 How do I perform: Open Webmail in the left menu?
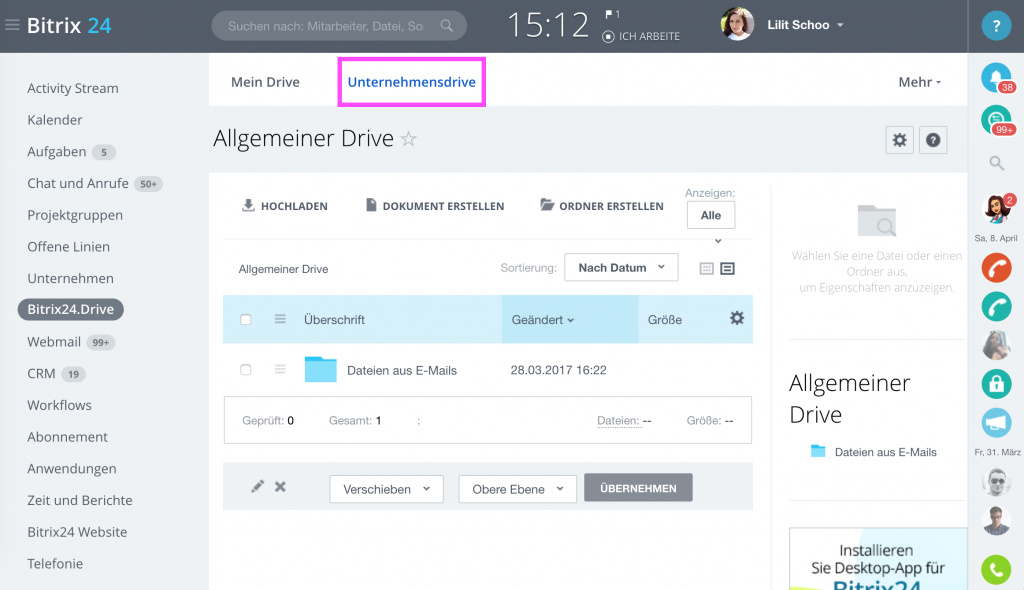coord(54,342)
